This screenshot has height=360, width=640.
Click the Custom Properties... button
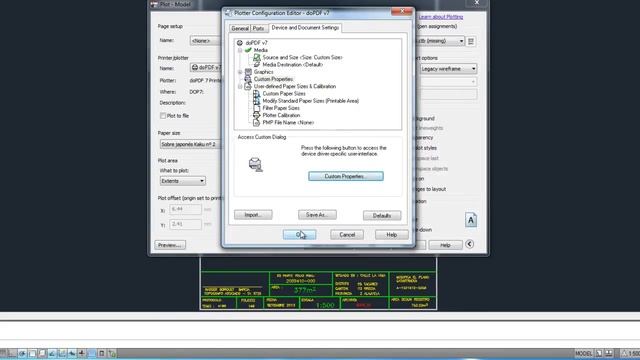(x=346, y=176)
